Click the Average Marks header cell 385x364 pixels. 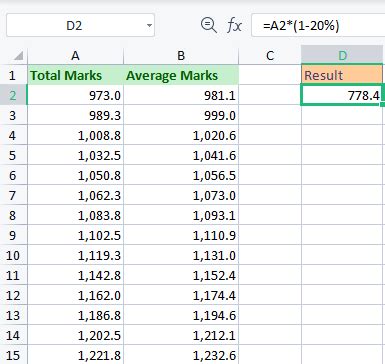point(181,75)
